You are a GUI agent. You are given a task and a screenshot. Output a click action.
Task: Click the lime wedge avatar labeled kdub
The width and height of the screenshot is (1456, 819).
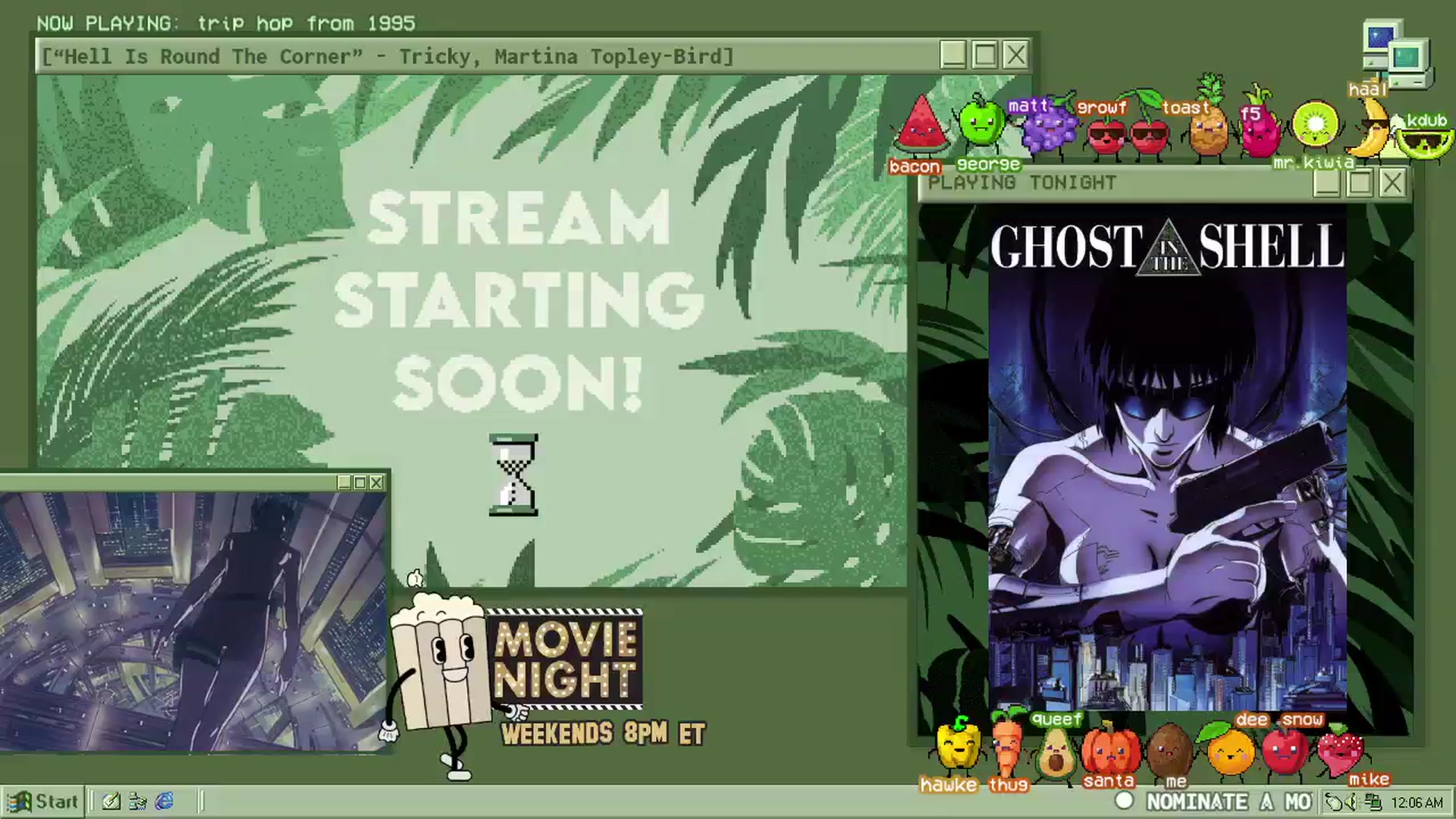[x=1424, y=143]
